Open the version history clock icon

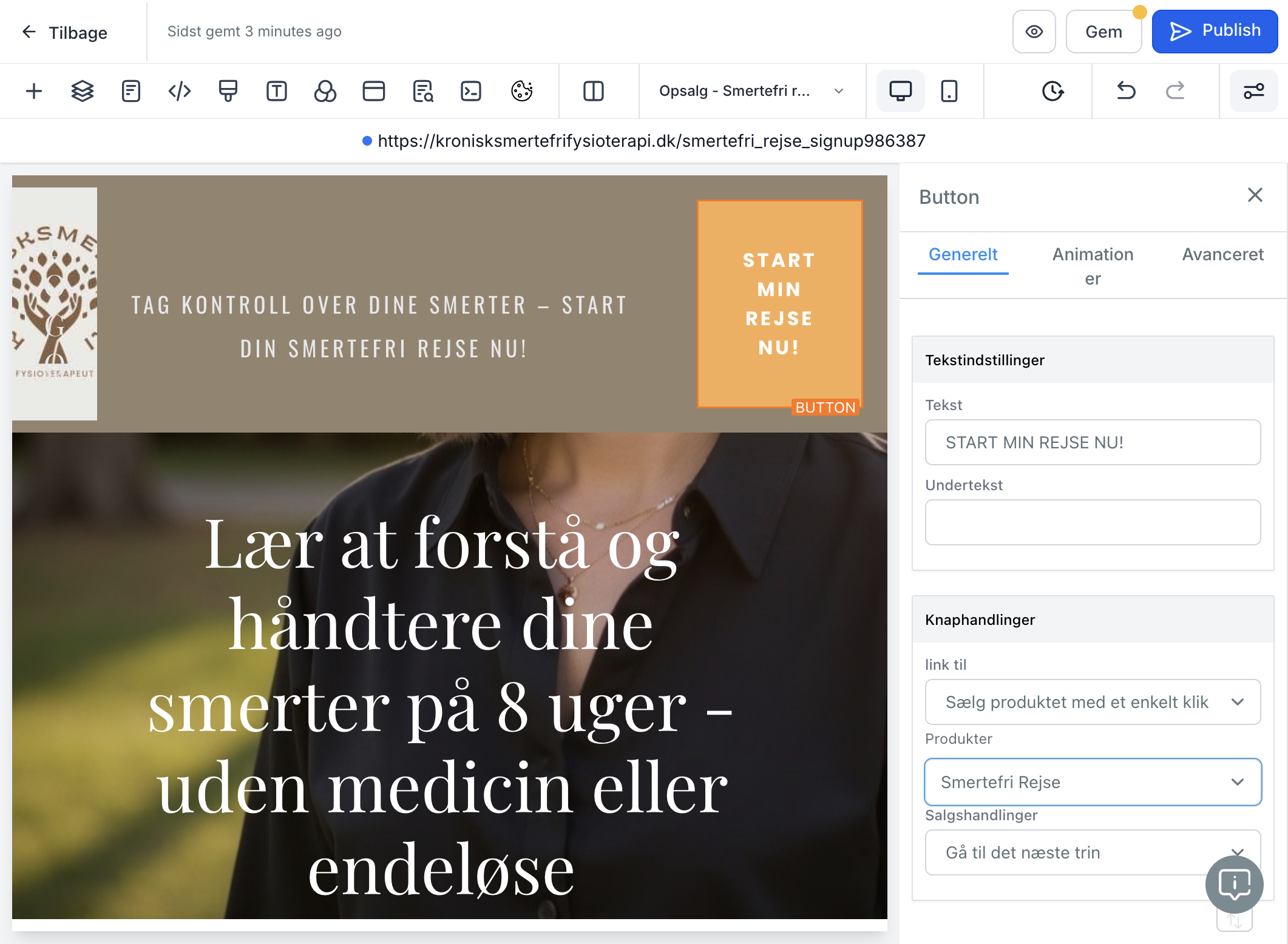coord(1052,91)
